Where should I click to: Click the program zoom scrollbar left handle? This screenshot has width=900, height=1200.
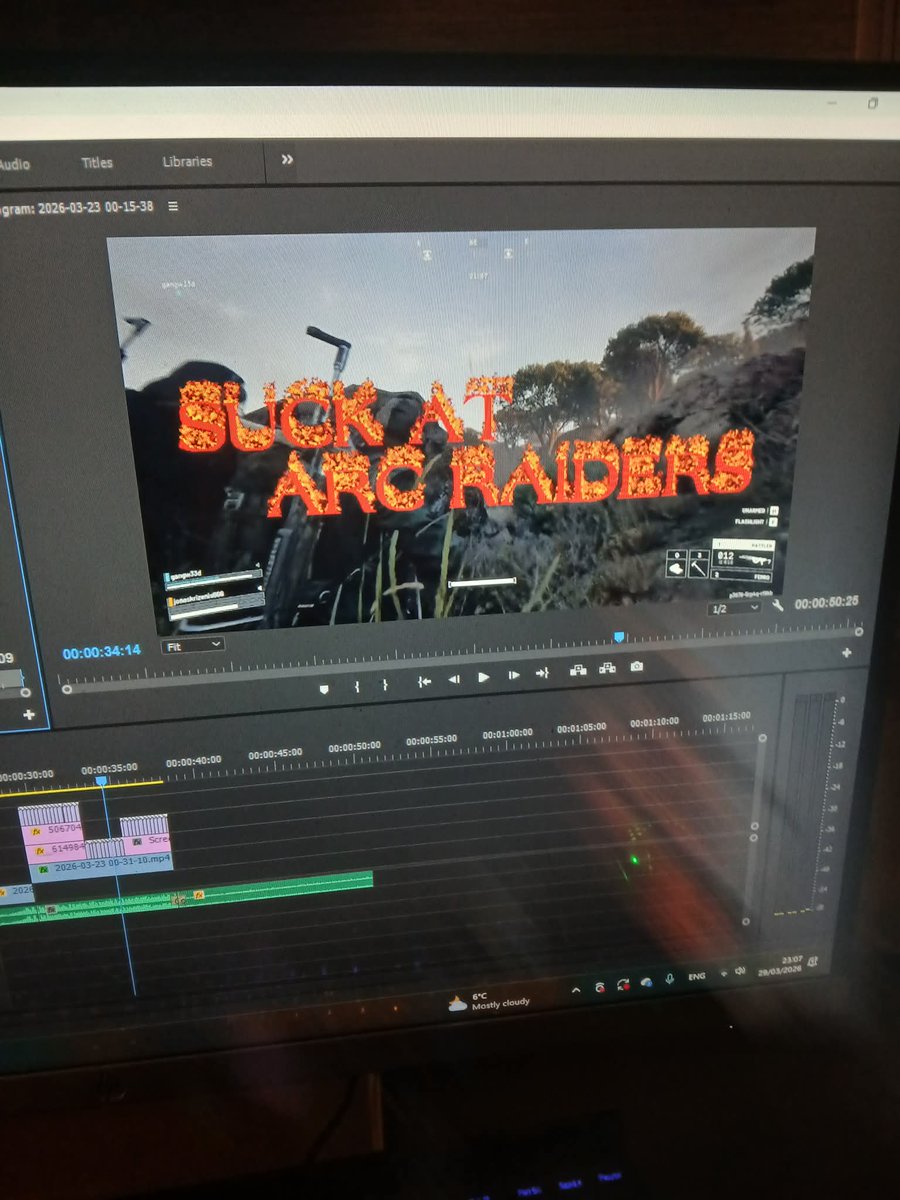(66, 688)
